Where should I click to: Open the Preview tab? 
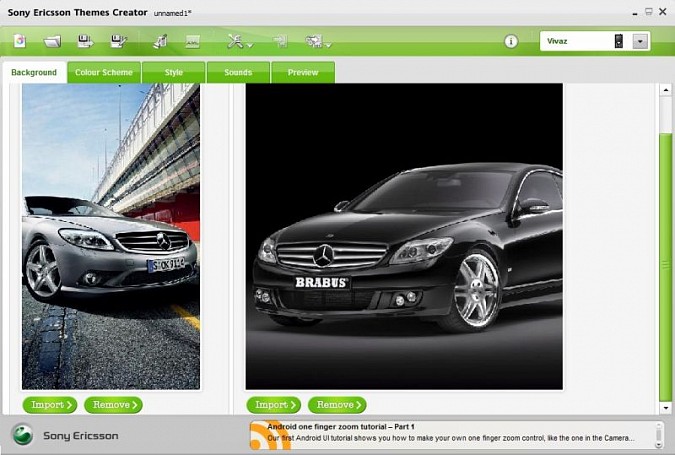click(x=303, y=72)
